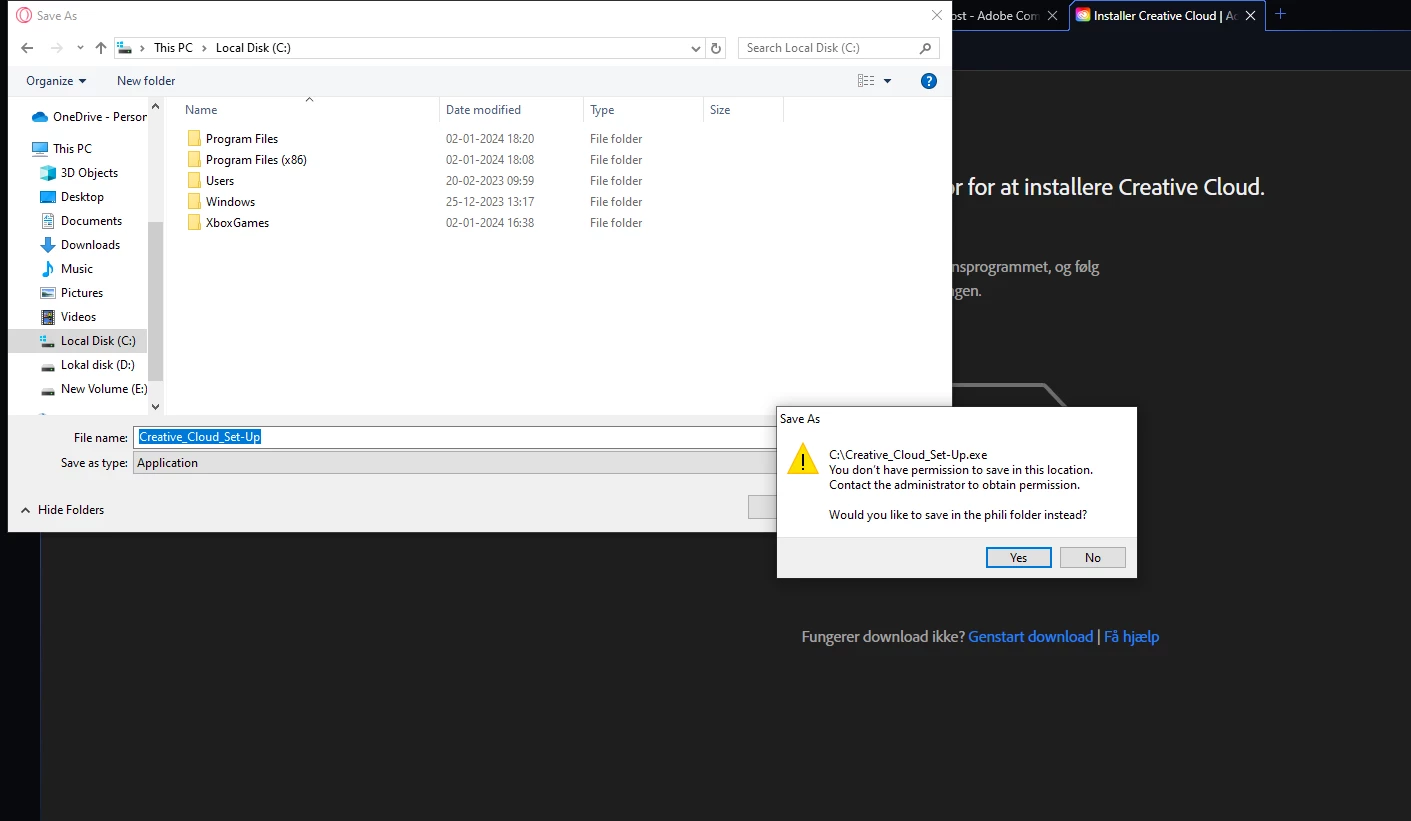Click the yellow warning triangle icon
Viewport: 1411px width, 821px height.
803,459
